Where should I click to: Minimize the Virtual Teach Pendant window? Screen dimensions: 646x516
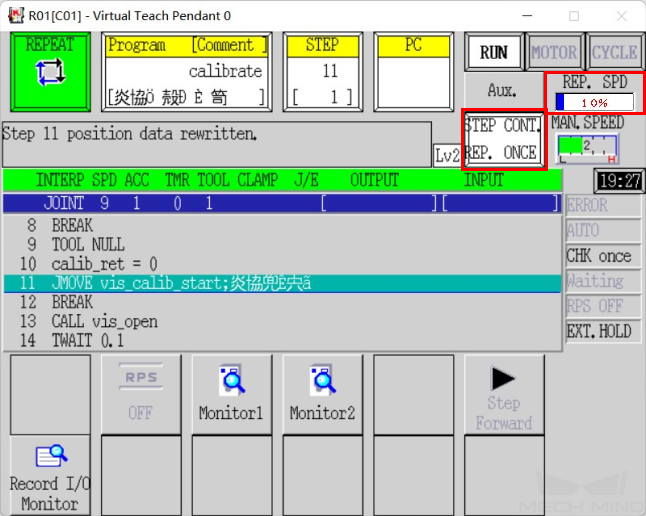527,16
